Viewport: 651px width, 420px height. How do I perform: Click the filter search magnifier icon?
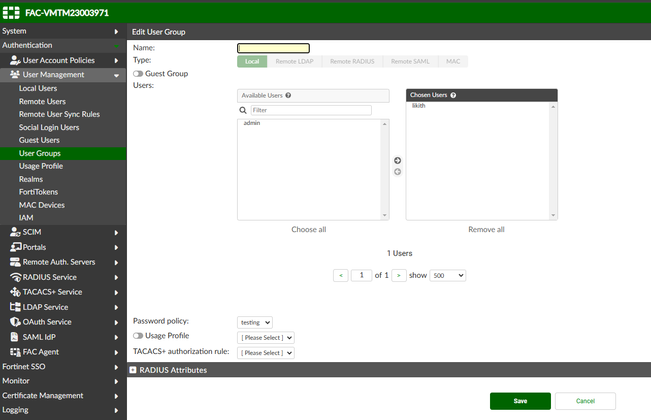pos(243,110)
